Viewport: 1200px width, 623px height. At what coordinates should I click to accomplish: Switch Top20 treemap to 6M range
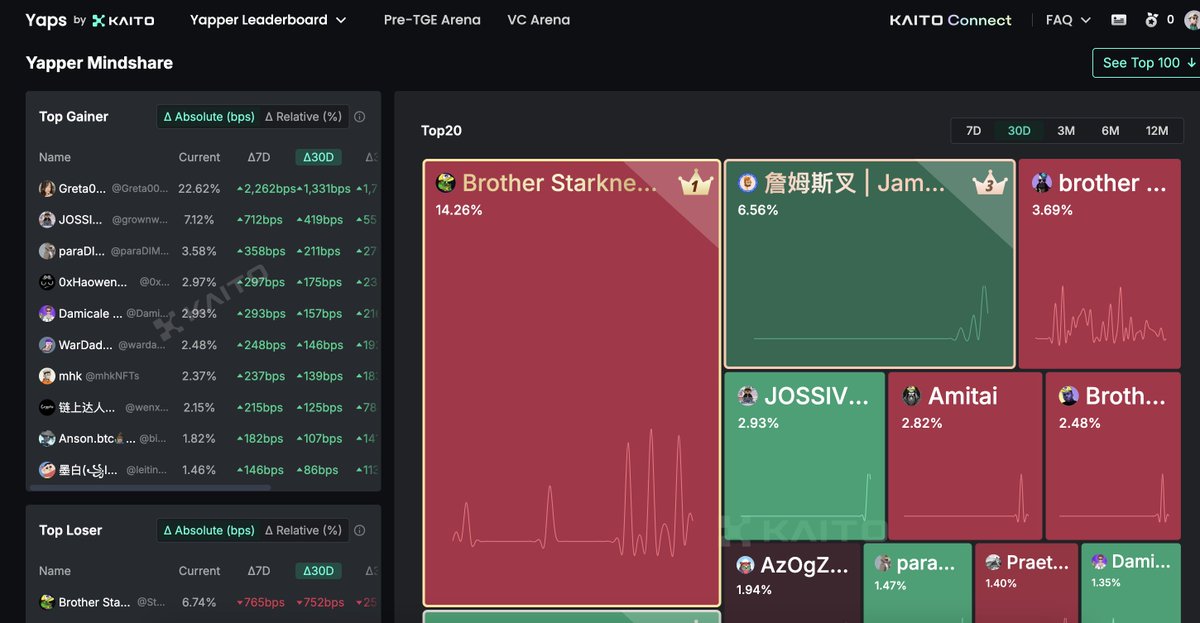pos(1110,131)
